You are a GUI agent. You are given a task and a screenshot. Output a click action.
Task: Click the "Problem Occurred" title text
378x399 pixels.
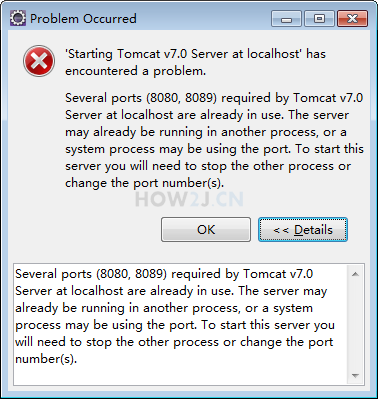[83, 19]
